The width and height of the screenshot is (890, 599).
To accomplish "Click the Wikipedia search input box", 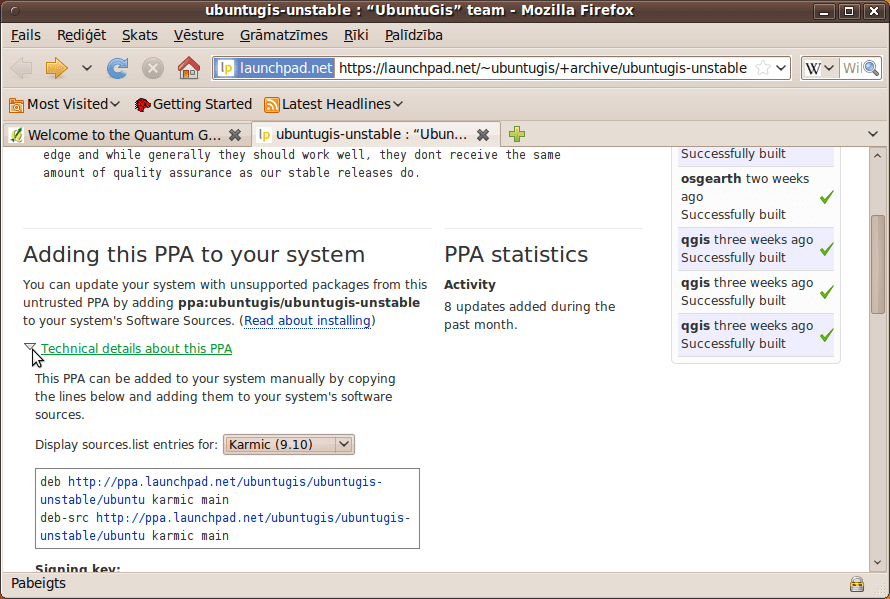I will (x=851, y=68).
